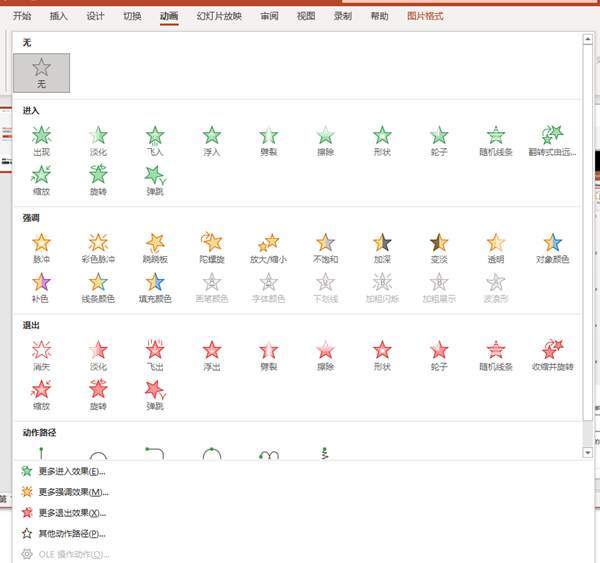600x563 pixels.
Task: Apply the 劈裂 entrance animation
Action: point(269,141)
